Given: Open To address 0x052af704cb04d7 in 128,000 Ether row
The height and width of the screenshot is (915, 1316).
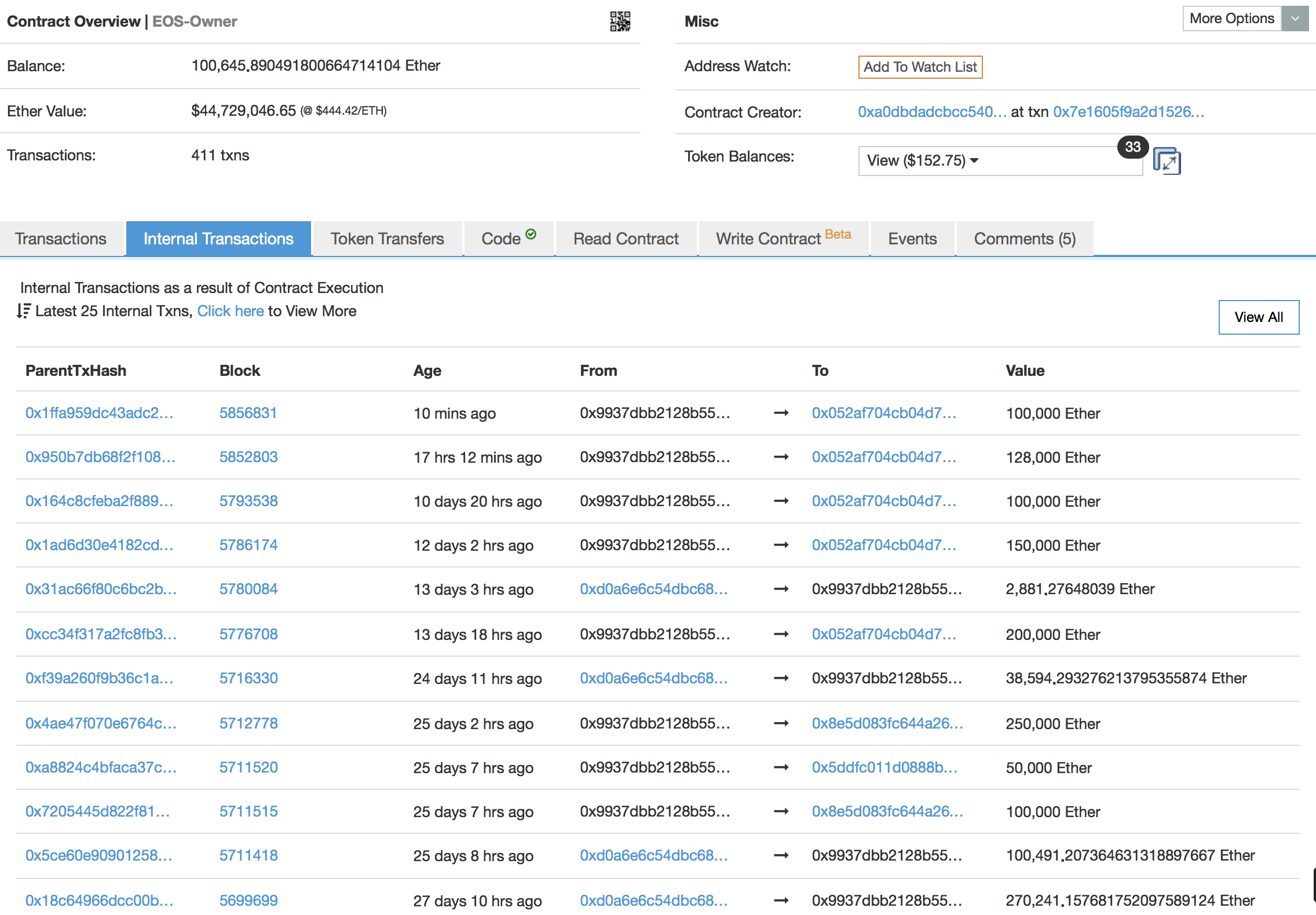Looking at the screenshot, I should tap(884, 457).
